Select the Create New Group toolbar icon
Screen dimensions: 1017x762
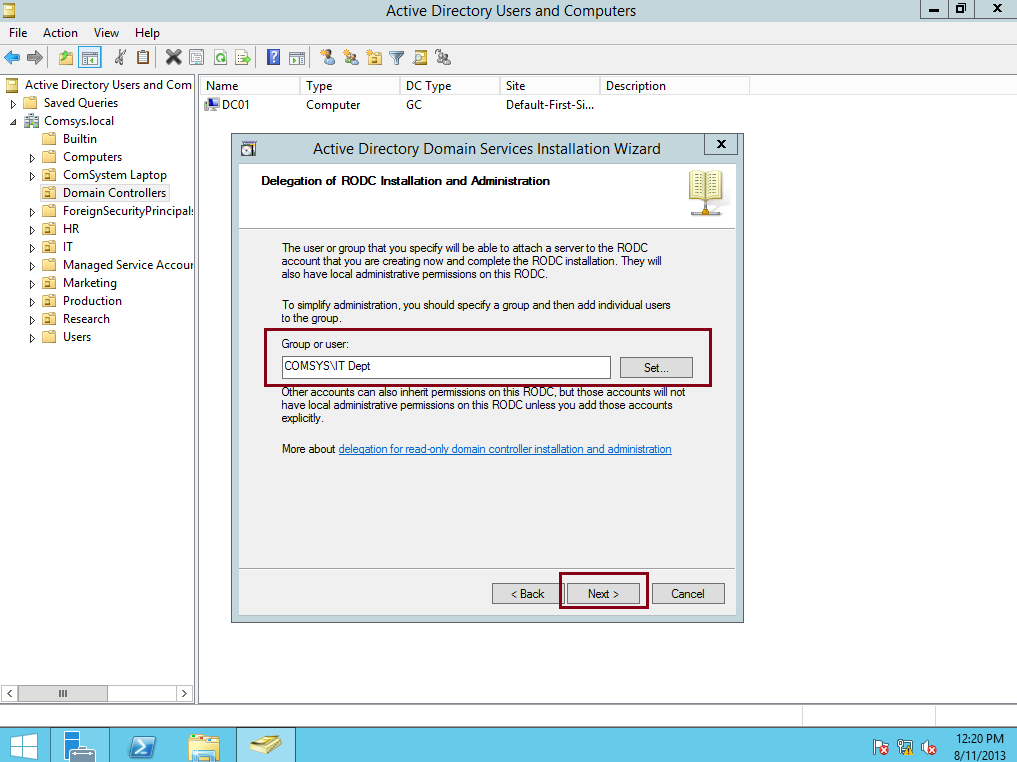pyautogui.click(x=351, y=57)
